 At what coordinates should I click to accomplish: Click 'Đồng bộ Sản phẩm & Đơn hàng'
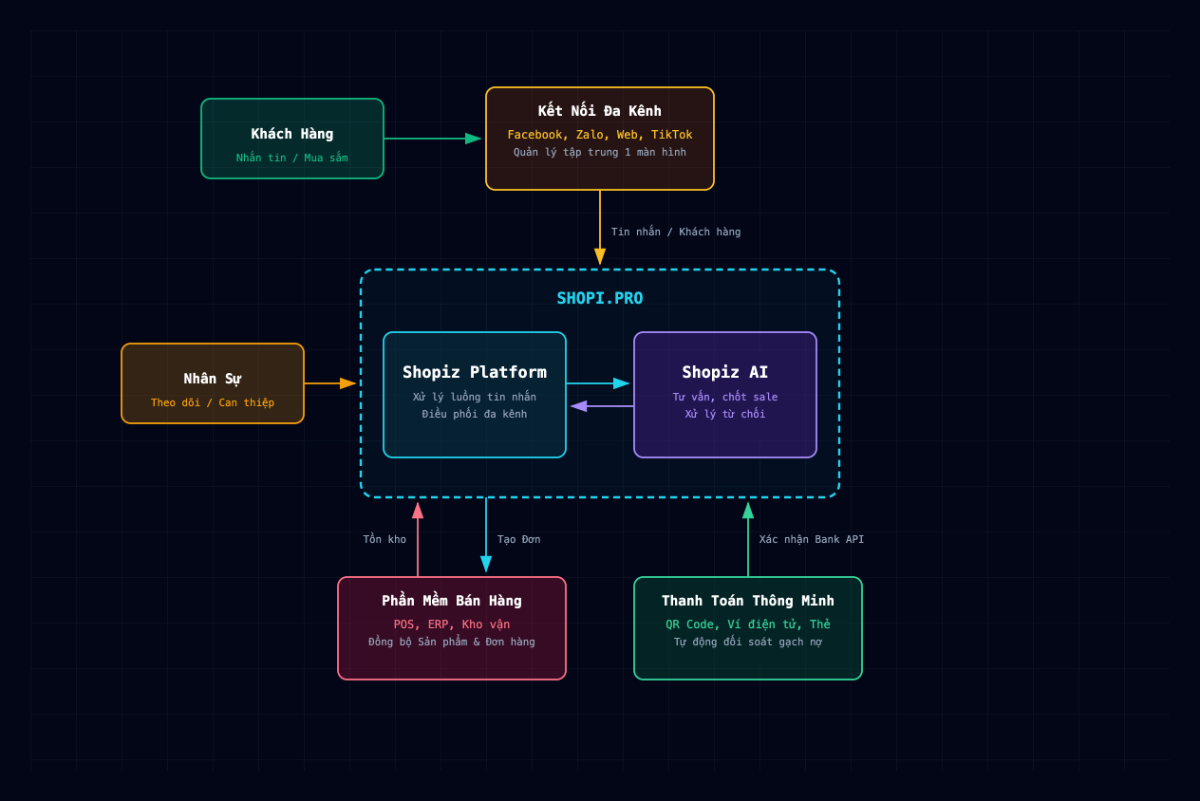(x=452, y=642)
